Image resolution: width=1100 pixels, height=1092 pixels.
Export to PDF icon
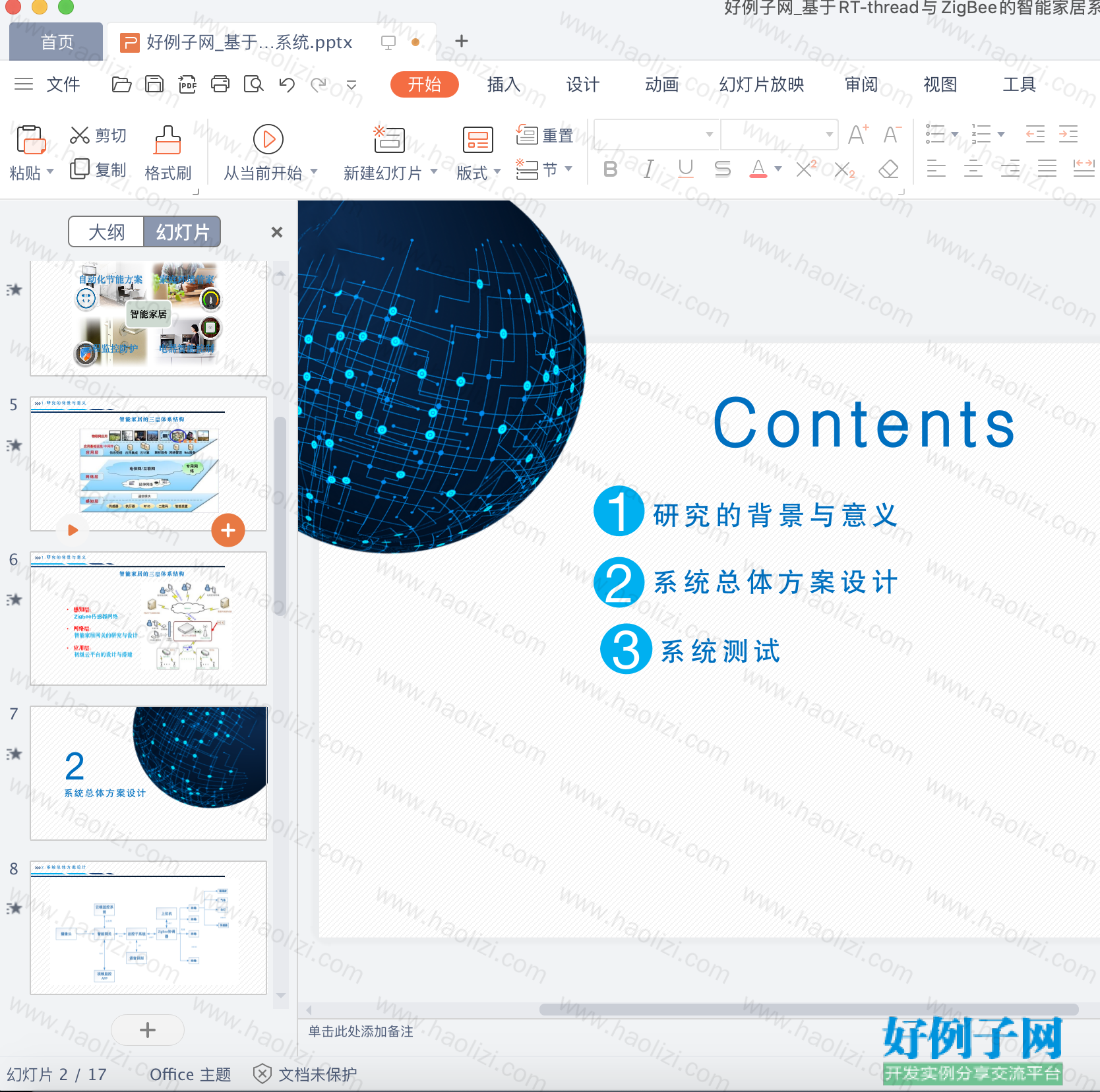(x=187, y=84)
